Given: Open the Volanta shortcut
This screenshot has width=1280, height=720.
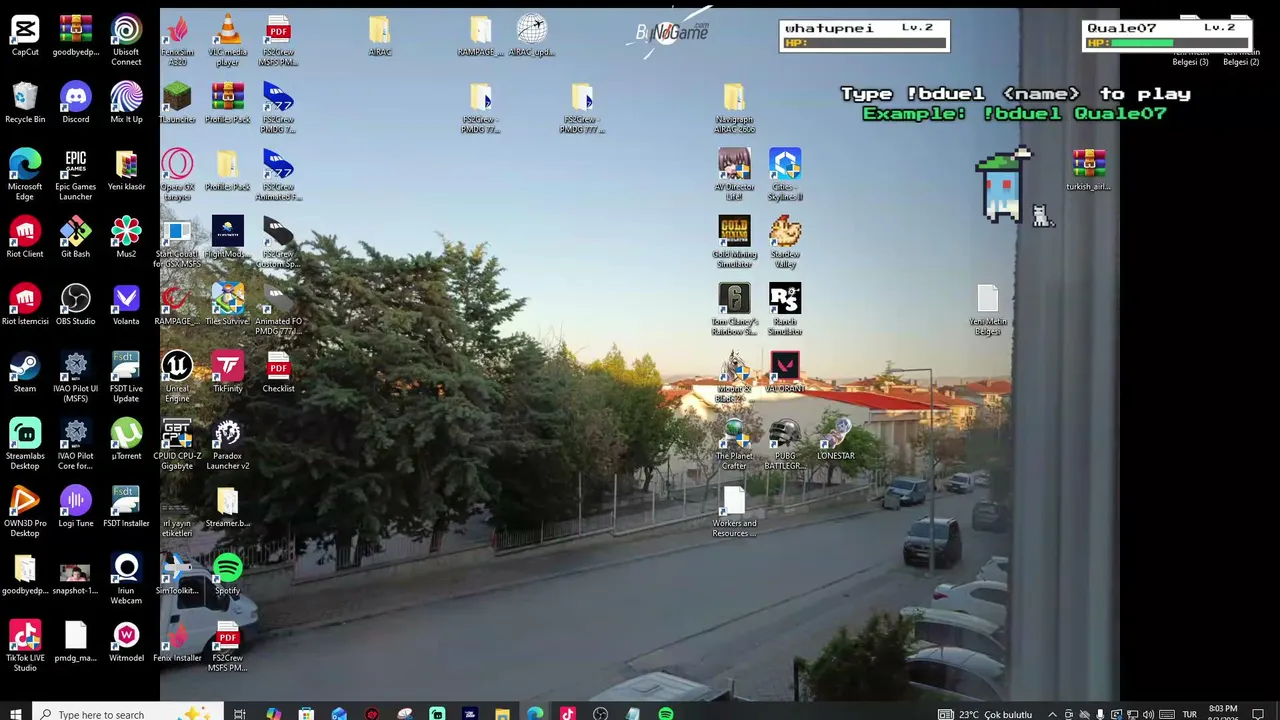Looking at the screenshot, I should tap(126, 305).
